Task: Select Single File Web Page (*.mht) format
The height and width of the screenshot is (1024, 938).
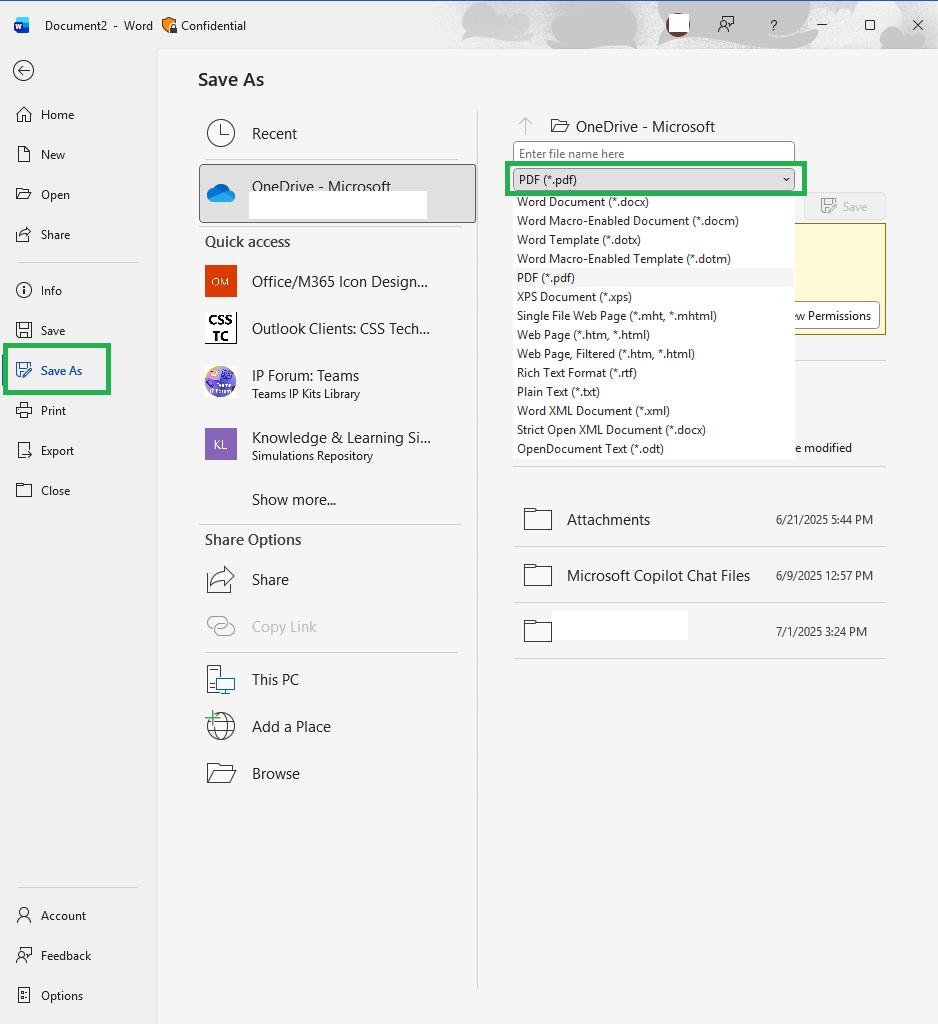Action: (x=654, y=315)
